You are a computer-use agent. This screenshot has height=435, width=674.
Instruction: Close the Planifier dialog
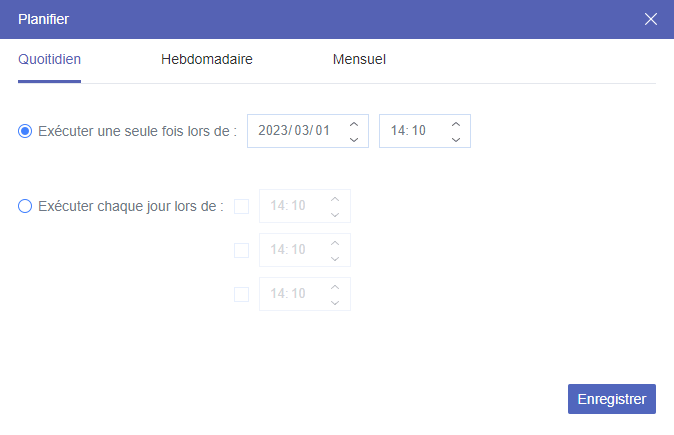(x=651, y=19)
